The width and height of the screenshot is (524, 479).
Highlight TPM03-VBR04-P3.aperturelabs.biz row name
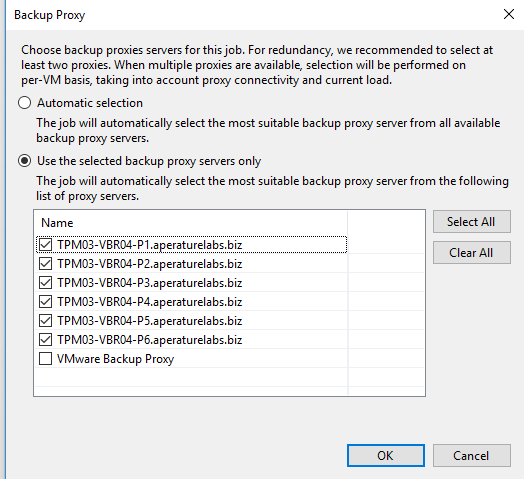150,283
